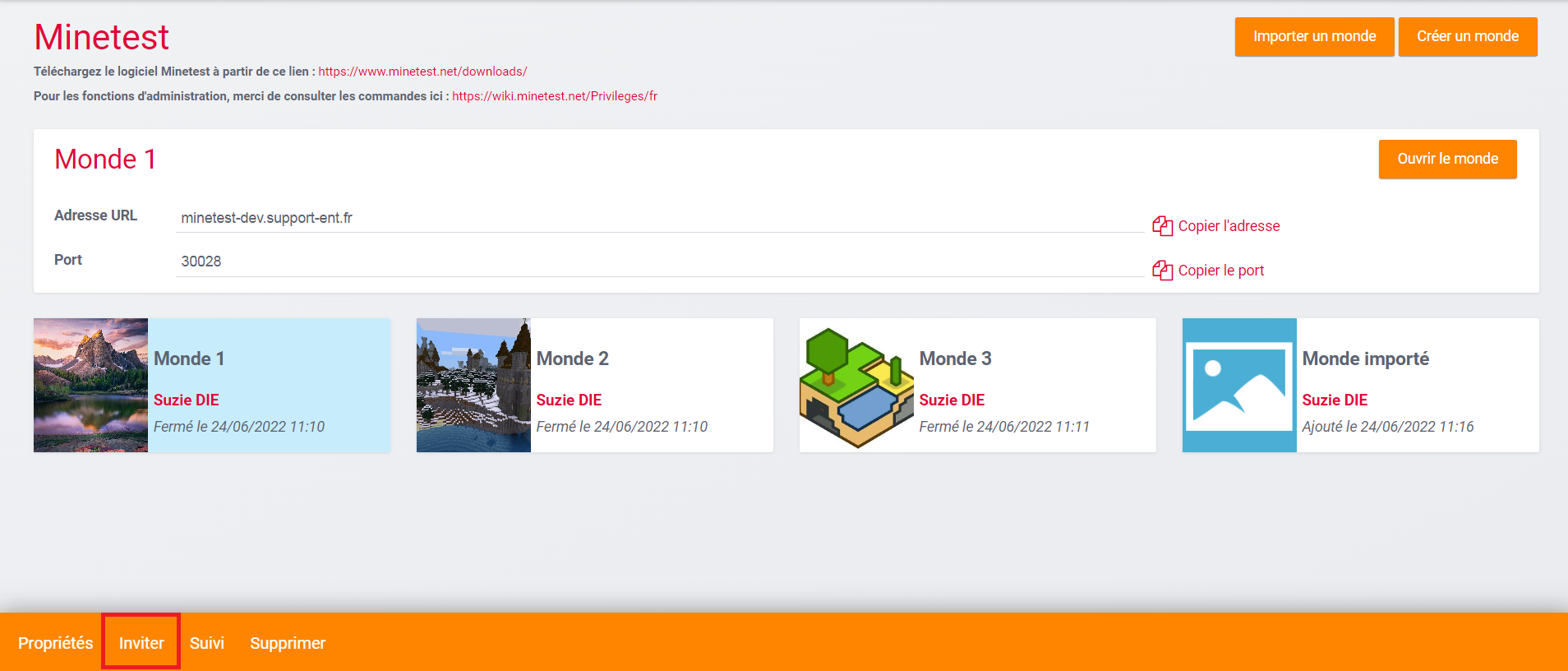Click Supprimer in the bottom bar

(x=288, y=643)
